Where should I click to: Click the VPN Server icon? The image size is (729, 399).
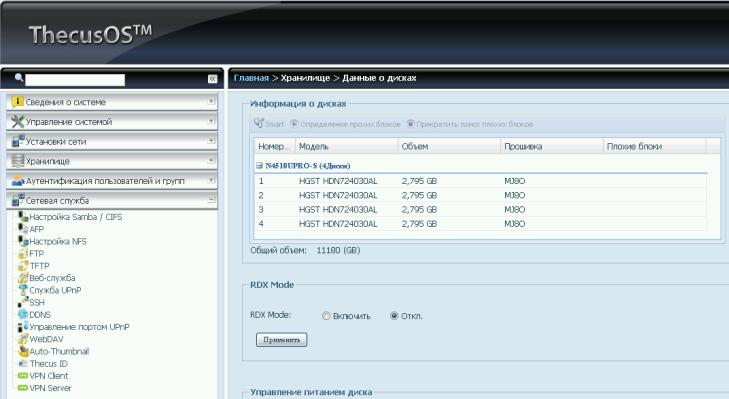(x=23, y=388)
